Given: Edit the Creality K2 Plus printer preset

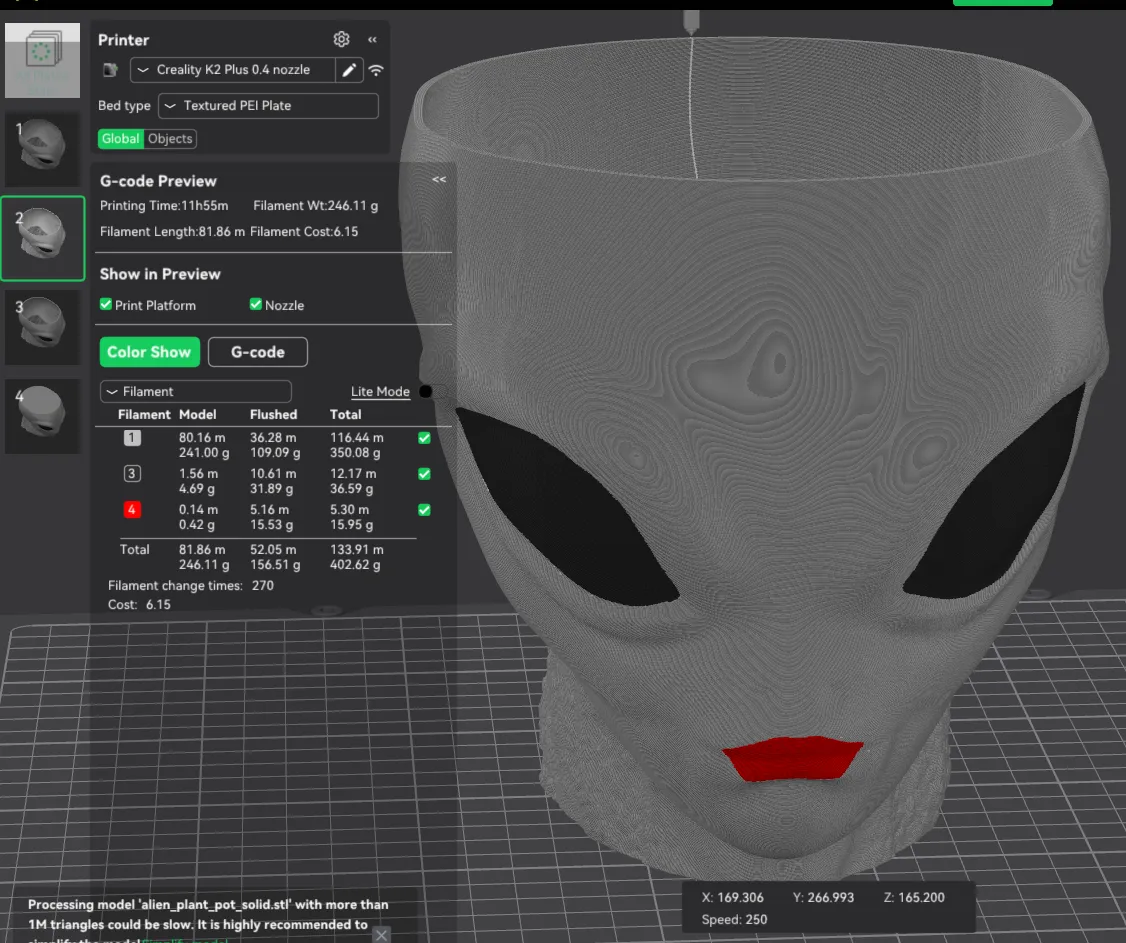Looking at the screenshot, I should (349, 70).
